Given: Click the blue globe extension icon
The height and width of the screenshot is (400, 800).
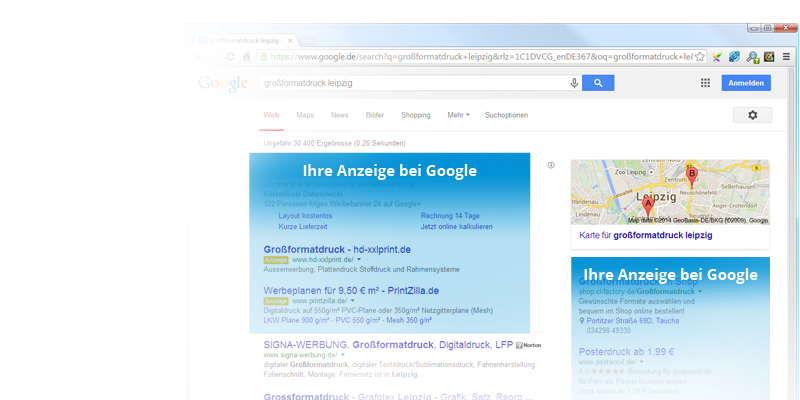Looking at the screenshot, I should pyautogui.click(x=734, y=57).
